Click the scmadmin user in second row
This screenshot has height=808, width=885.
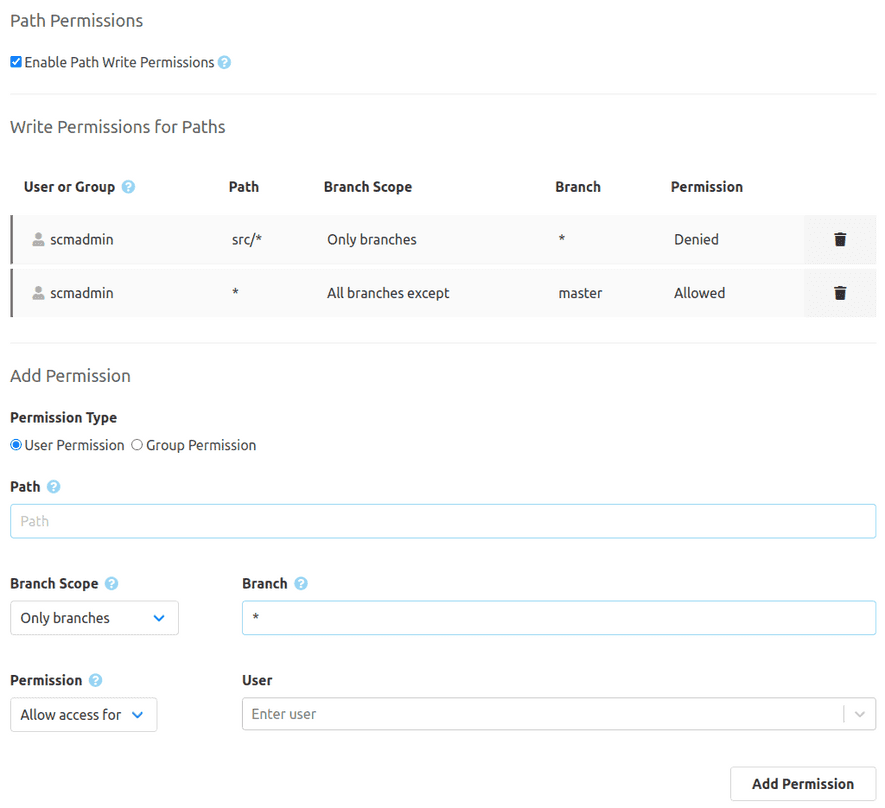coord(81,293)
